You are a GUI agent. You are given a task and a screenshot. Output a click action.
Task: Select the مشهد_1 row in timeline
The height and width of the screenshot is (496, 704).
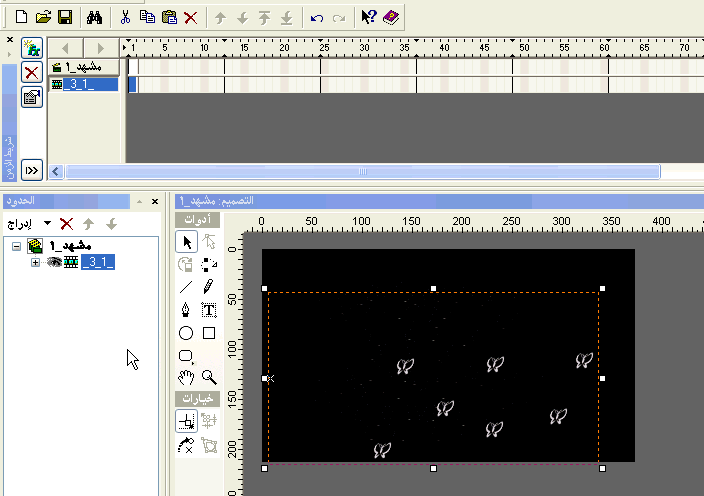coord(84,68)
